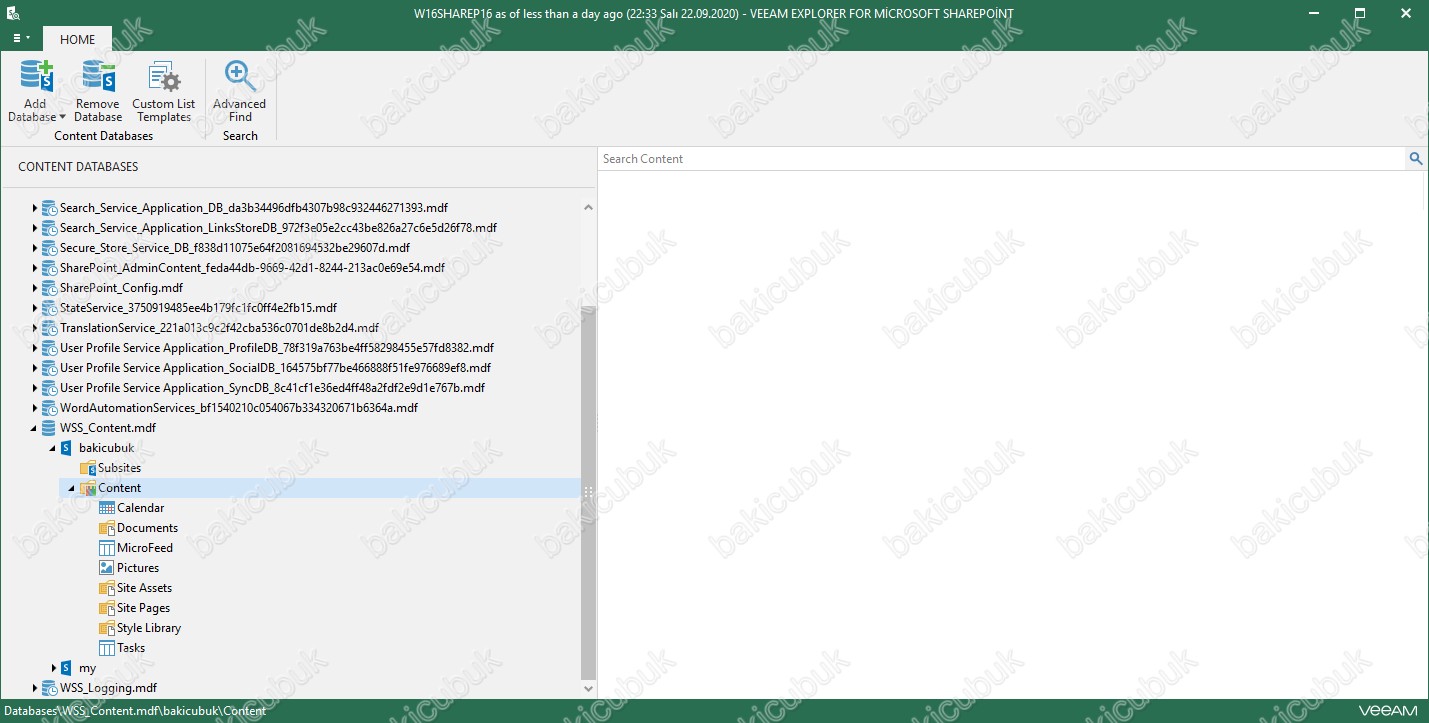Click the Remove Database icon
1429x723 pixels.
coord(98,77)
